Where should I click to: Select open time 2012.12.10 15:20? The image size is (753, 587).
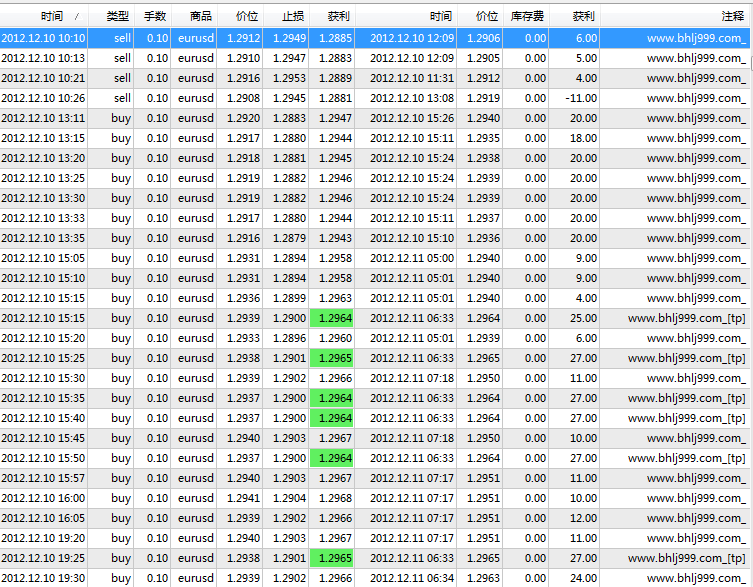[43, 338]
